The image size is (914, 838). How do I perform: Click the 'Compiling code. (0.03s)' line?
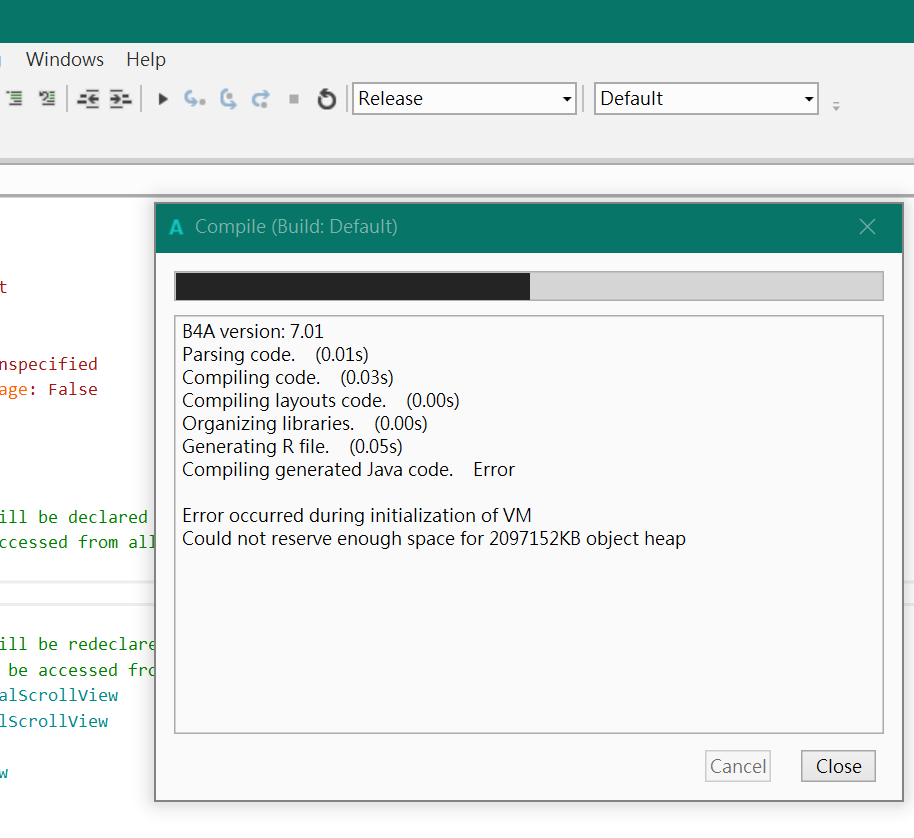[x=287, y=377]
